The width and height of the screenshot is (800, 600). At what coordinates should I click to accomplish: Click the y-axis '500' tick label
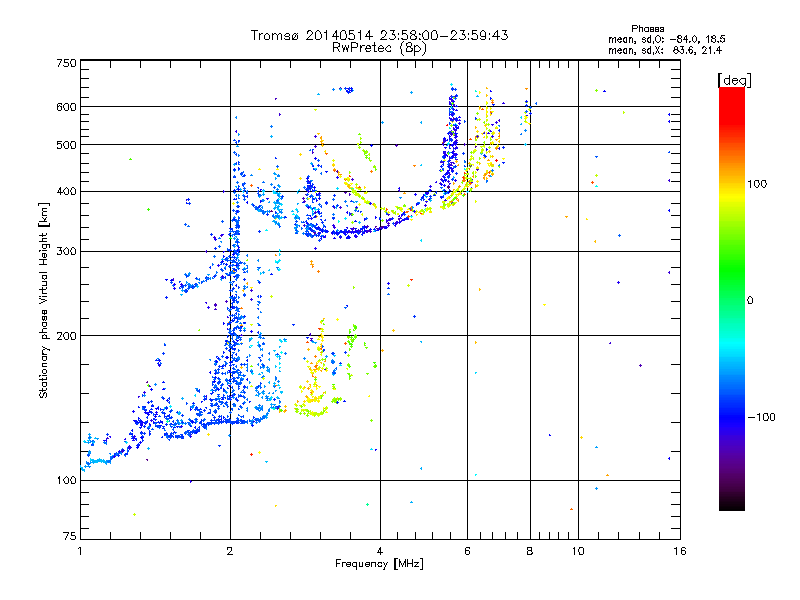66,145
